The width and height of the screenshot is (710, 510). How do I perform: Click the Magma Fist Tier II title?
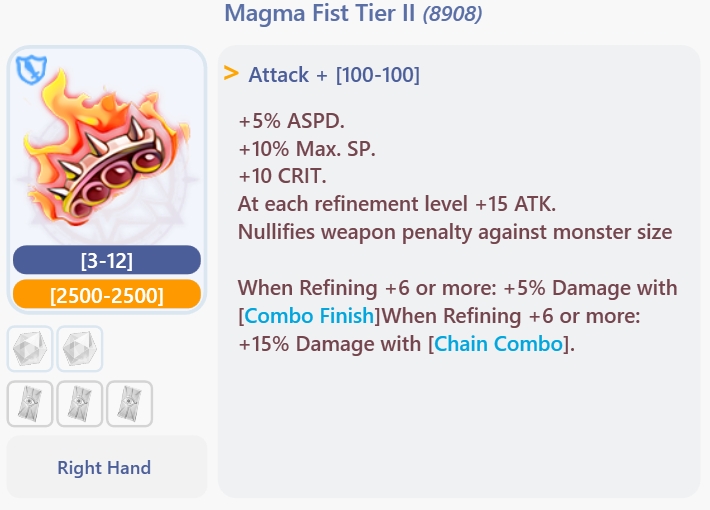point(320,14)
